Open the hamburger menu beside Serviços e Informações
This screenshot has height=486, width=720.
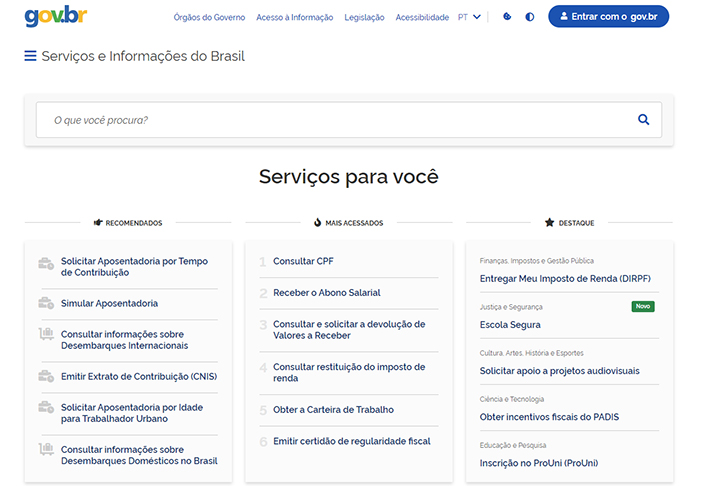click(x=30, y=56)
